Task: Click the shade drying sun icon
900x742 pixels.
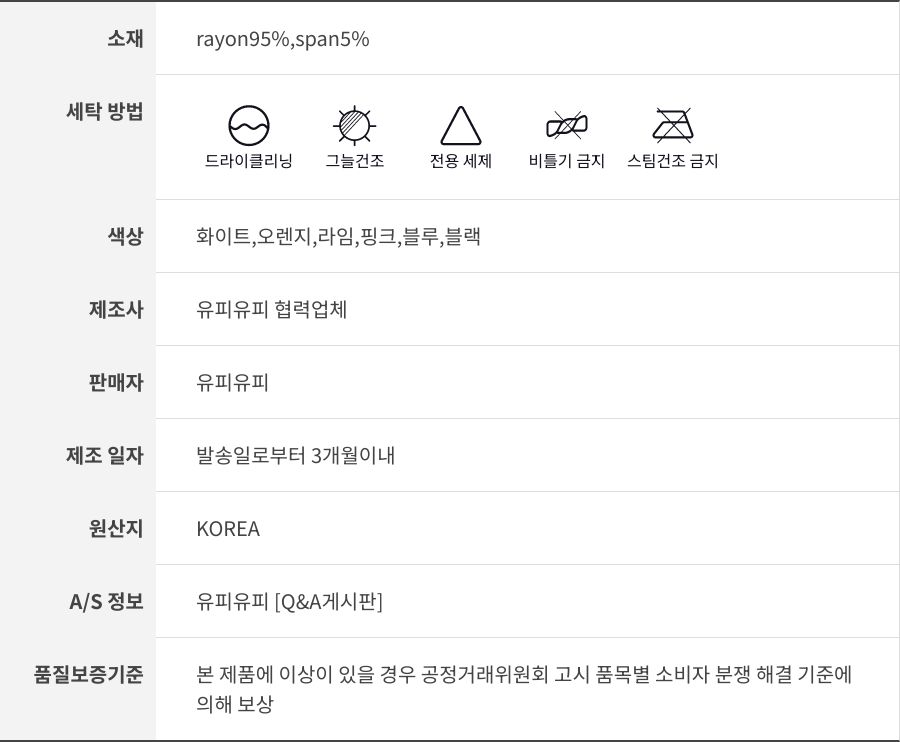Action: coord(354,125)
